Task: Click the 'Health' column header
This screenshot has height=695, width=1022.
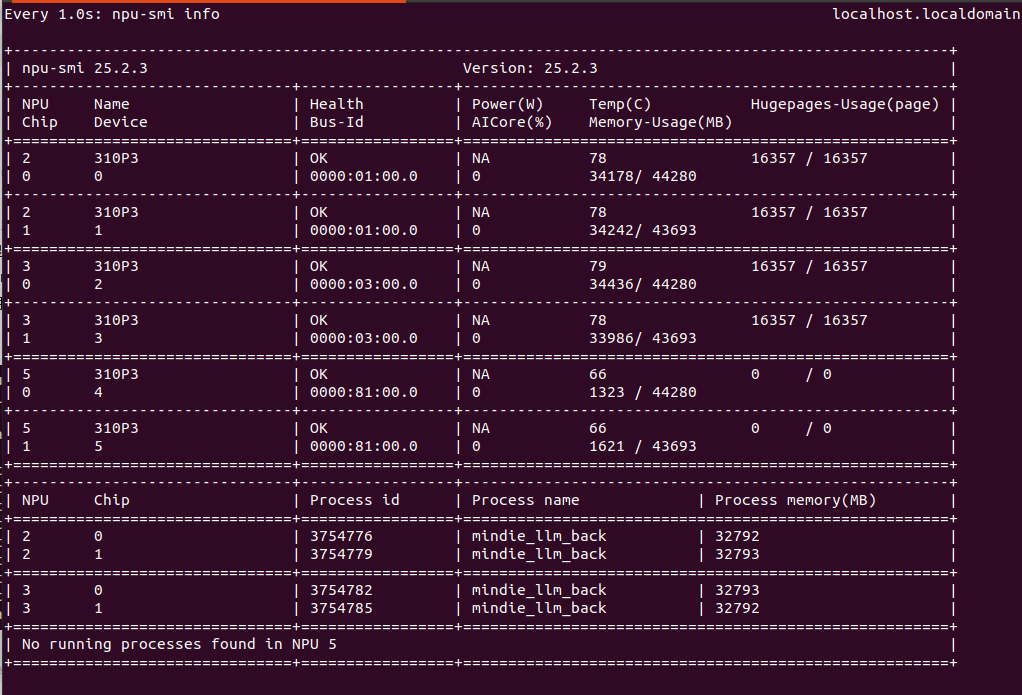Action: tap(336, 104)
